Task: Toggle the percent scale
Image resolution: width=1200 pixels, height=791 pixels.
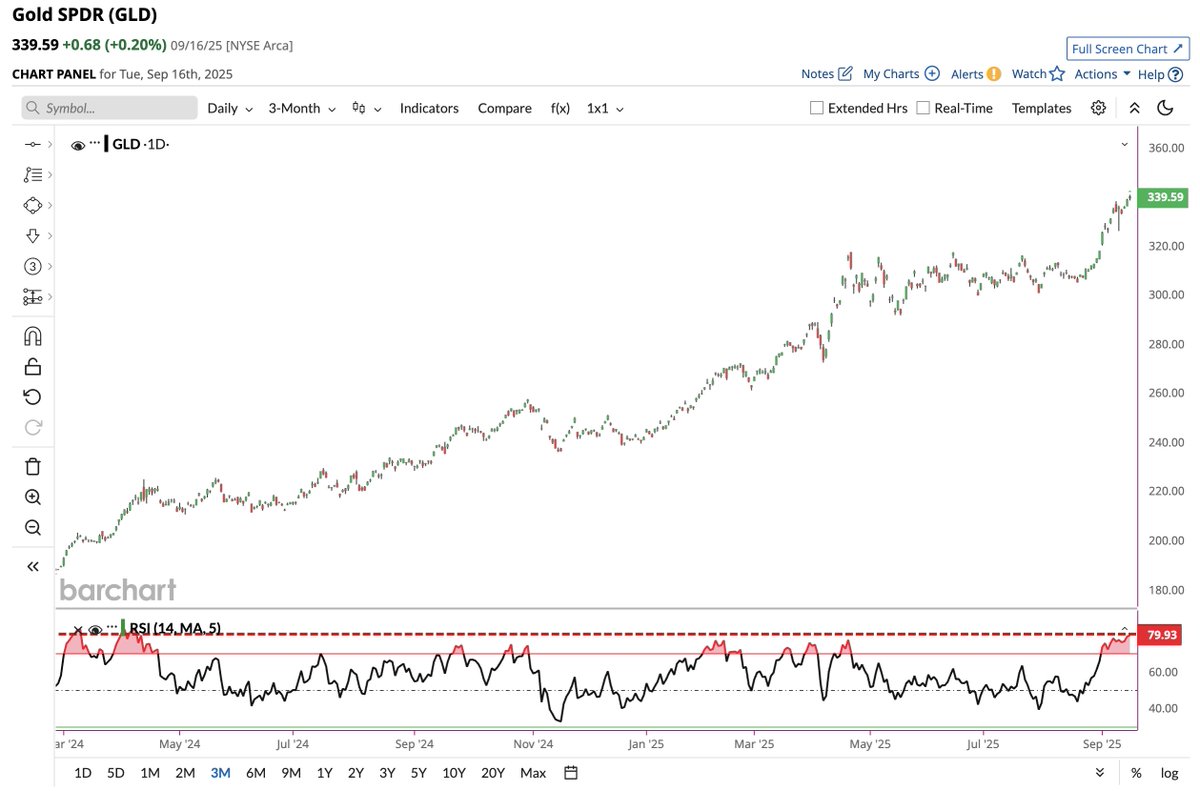Action: tap(1136, 773)
